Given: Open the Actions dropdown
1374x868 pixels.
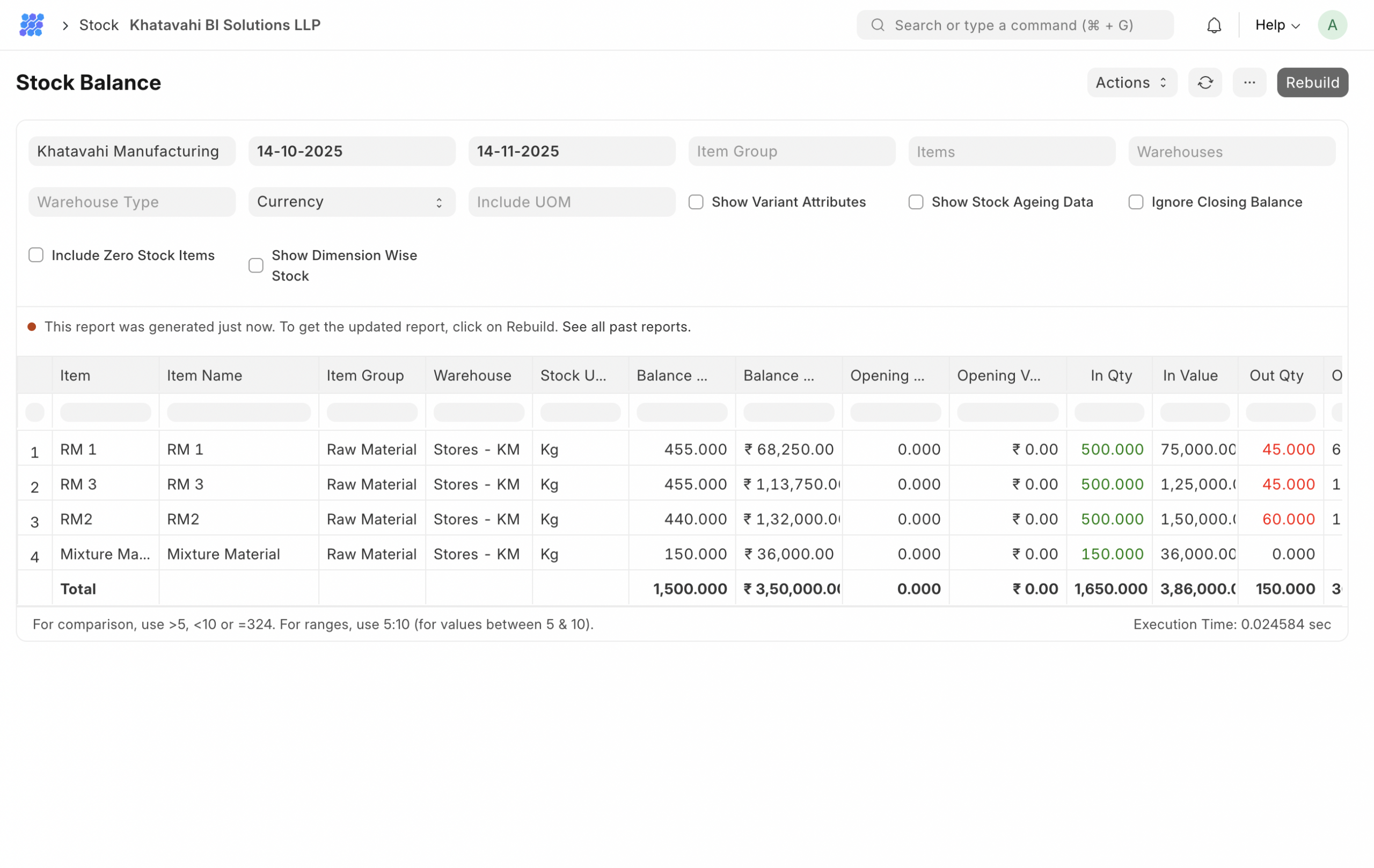Looking at the screenshot, I should (x=1131, y=83).
